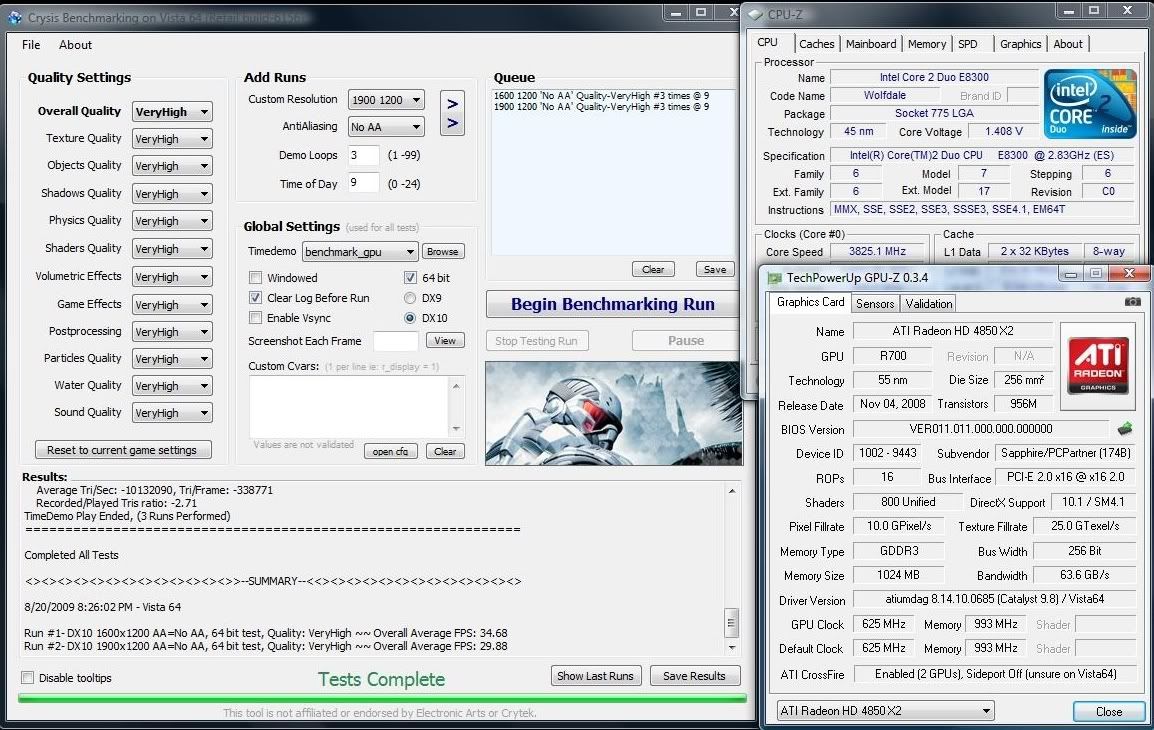Viewport: 1154px width, 730px height.
Task: Click the lower add-to-queue arrow button
Action: (x=453, y=123)
